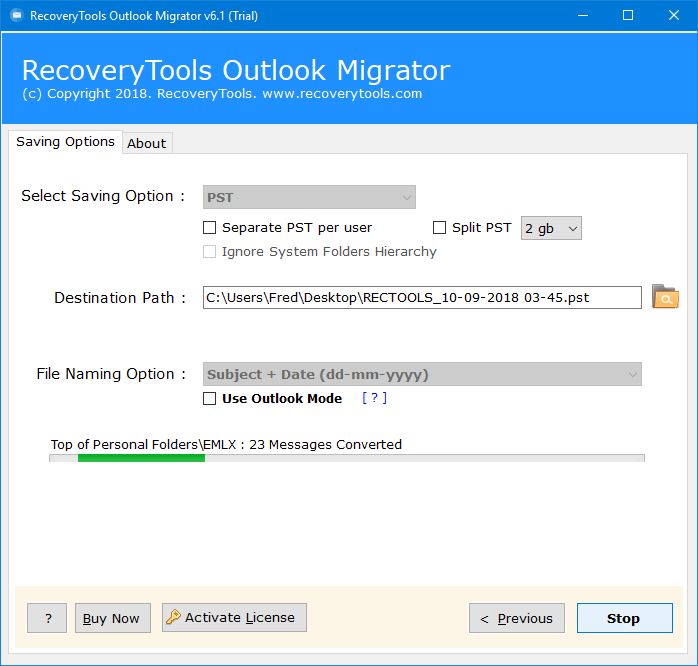This screenshot has width=698, height=666.
Task: Click the Buy Now button
Action: 113,618
